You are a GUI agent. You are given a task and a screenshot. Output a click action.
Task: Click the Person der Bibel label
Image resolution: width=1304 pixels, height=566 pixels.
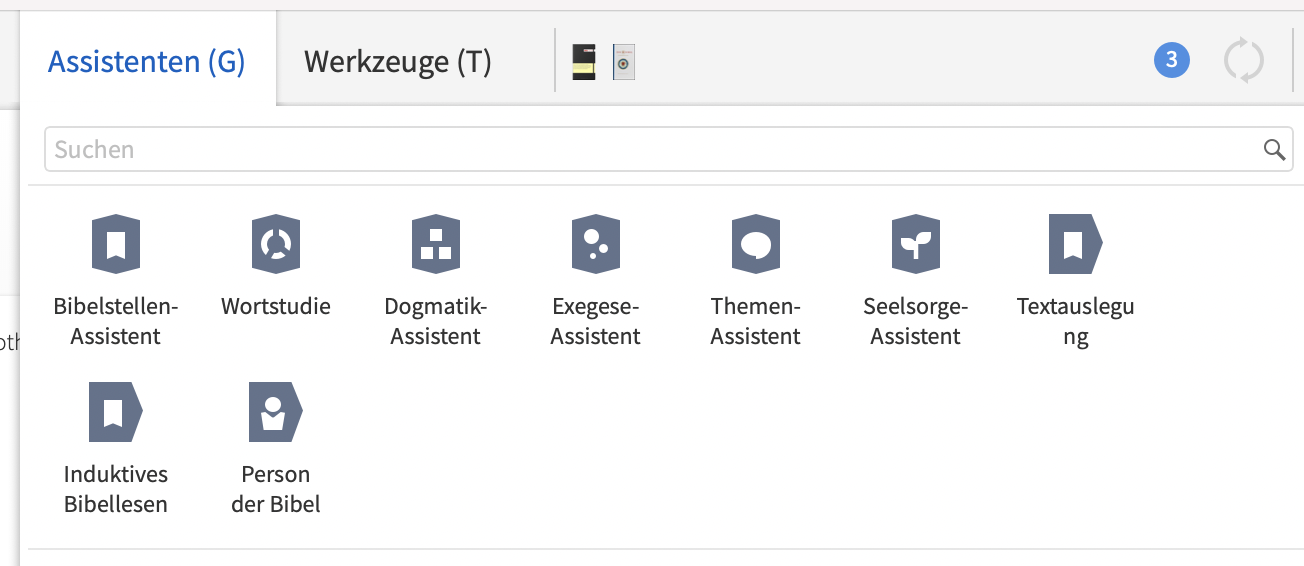pos(276,489)
